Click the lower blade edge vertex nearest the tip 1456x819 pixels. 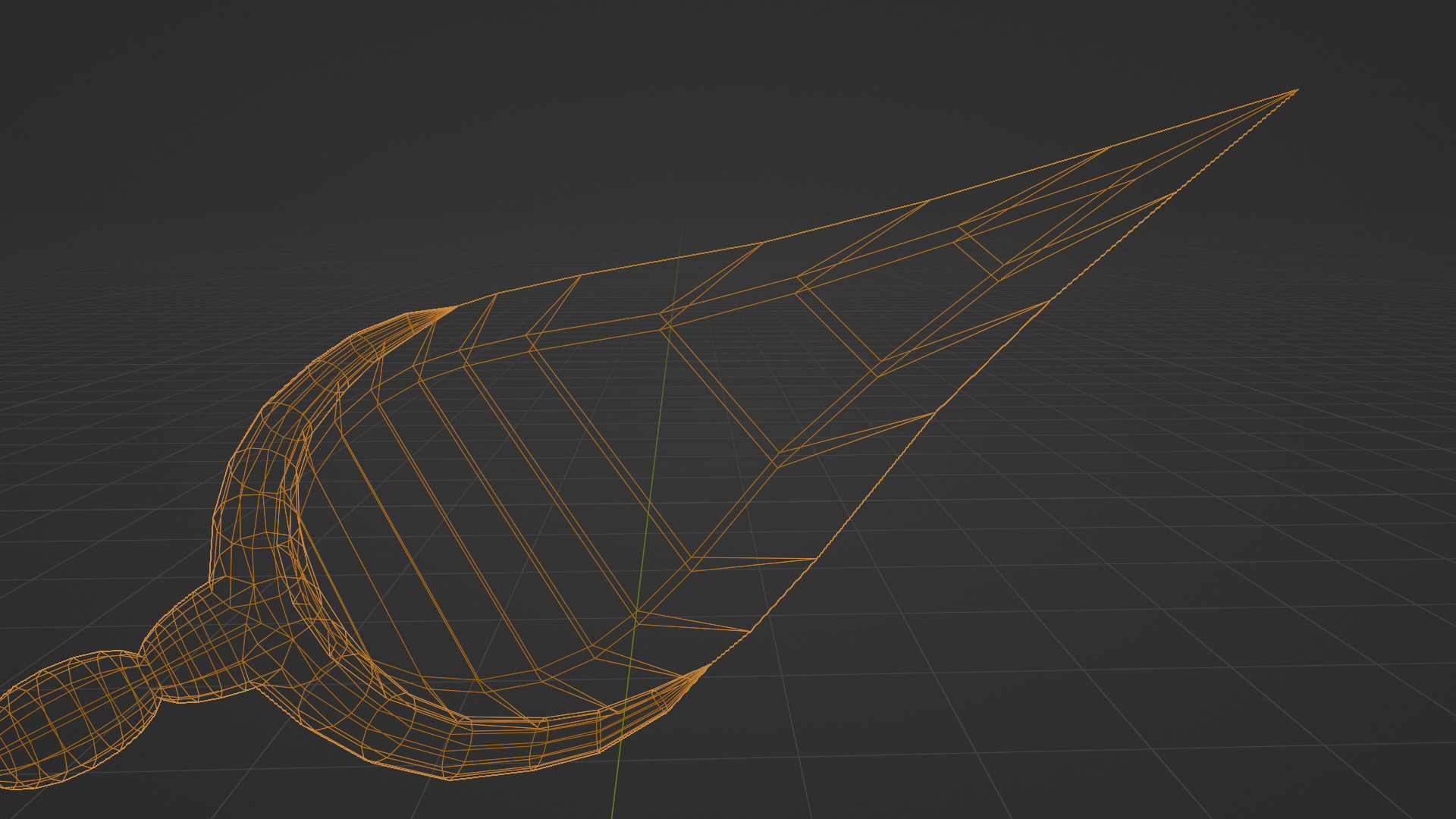1177,192
